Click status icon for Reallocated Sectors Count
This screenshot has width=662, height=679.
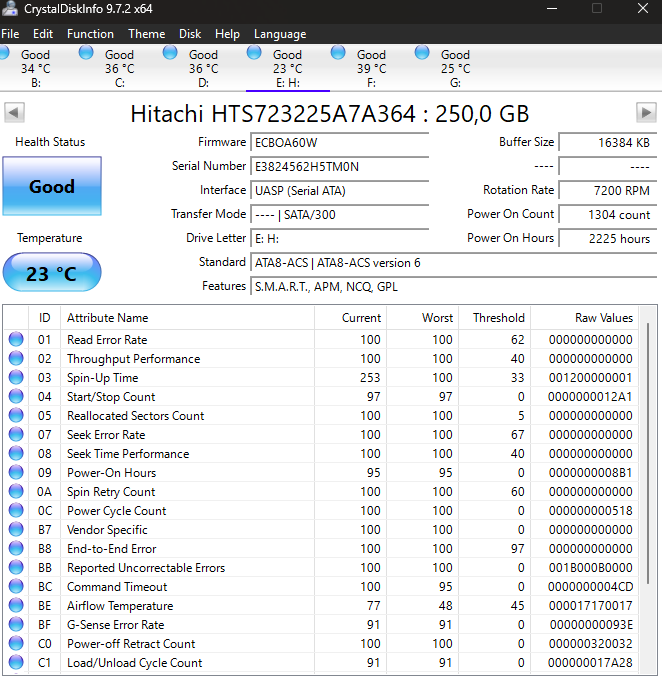(x=16, y=415)
